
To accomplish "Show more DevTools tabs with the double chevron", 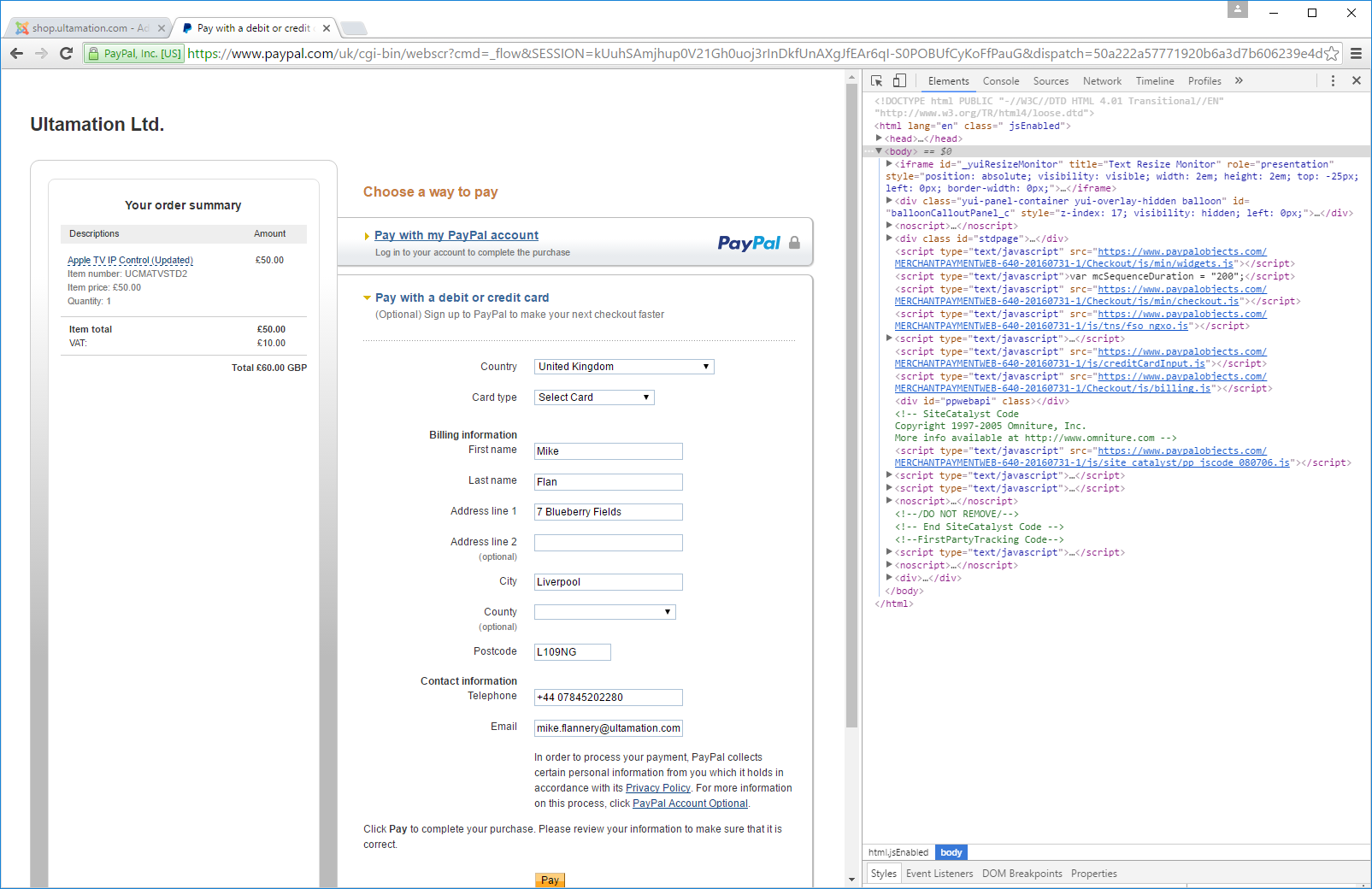I will point(1239,80).
